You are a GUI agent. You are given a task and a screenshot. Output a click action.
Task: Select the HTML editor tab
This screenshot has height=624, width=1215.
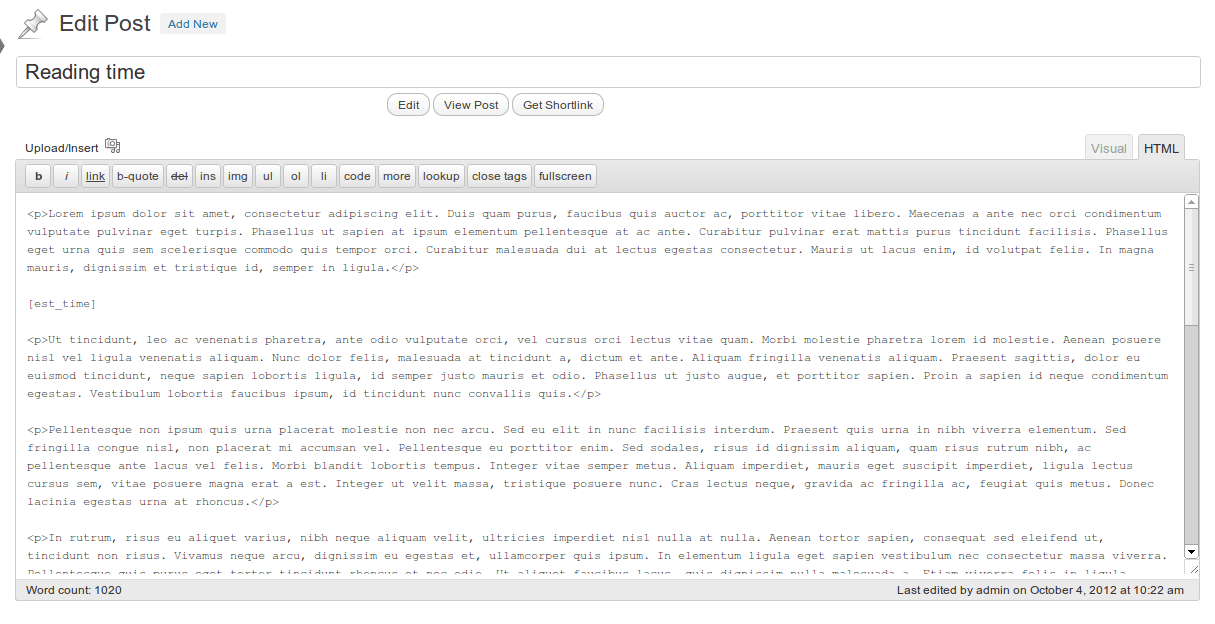(1162, 148)
